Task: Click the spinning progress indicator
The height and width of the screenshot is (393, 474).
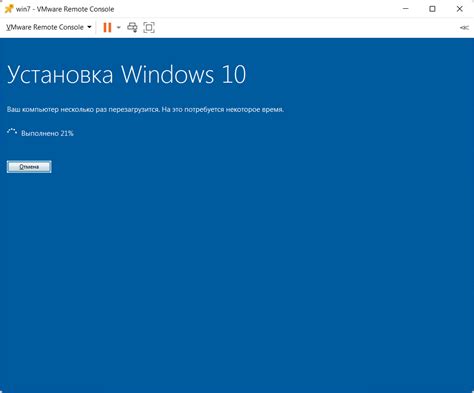Action: pos(12,132)
